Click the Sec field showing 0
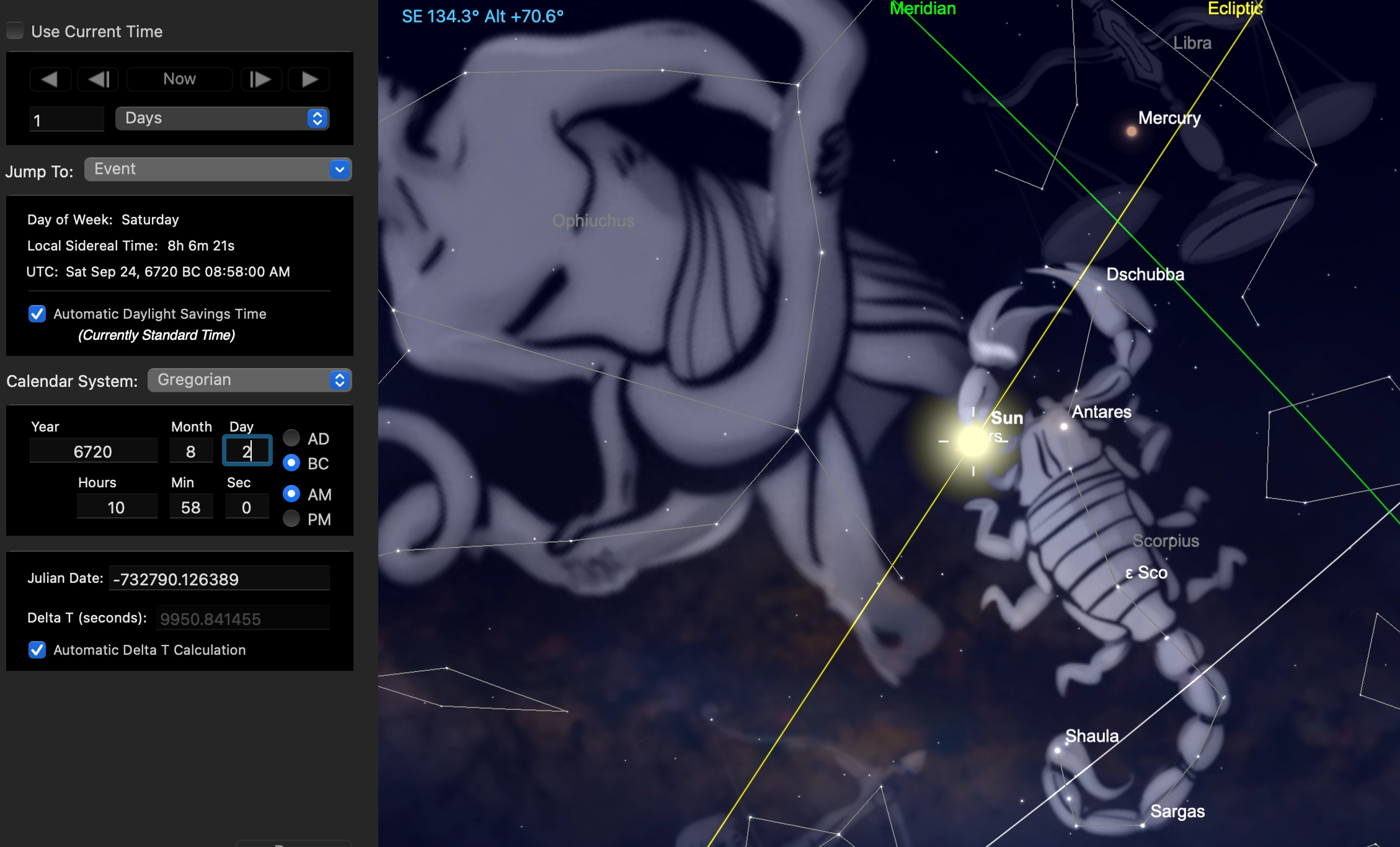This screenshot has height=847, width=1400. click(x=247, y=507)
